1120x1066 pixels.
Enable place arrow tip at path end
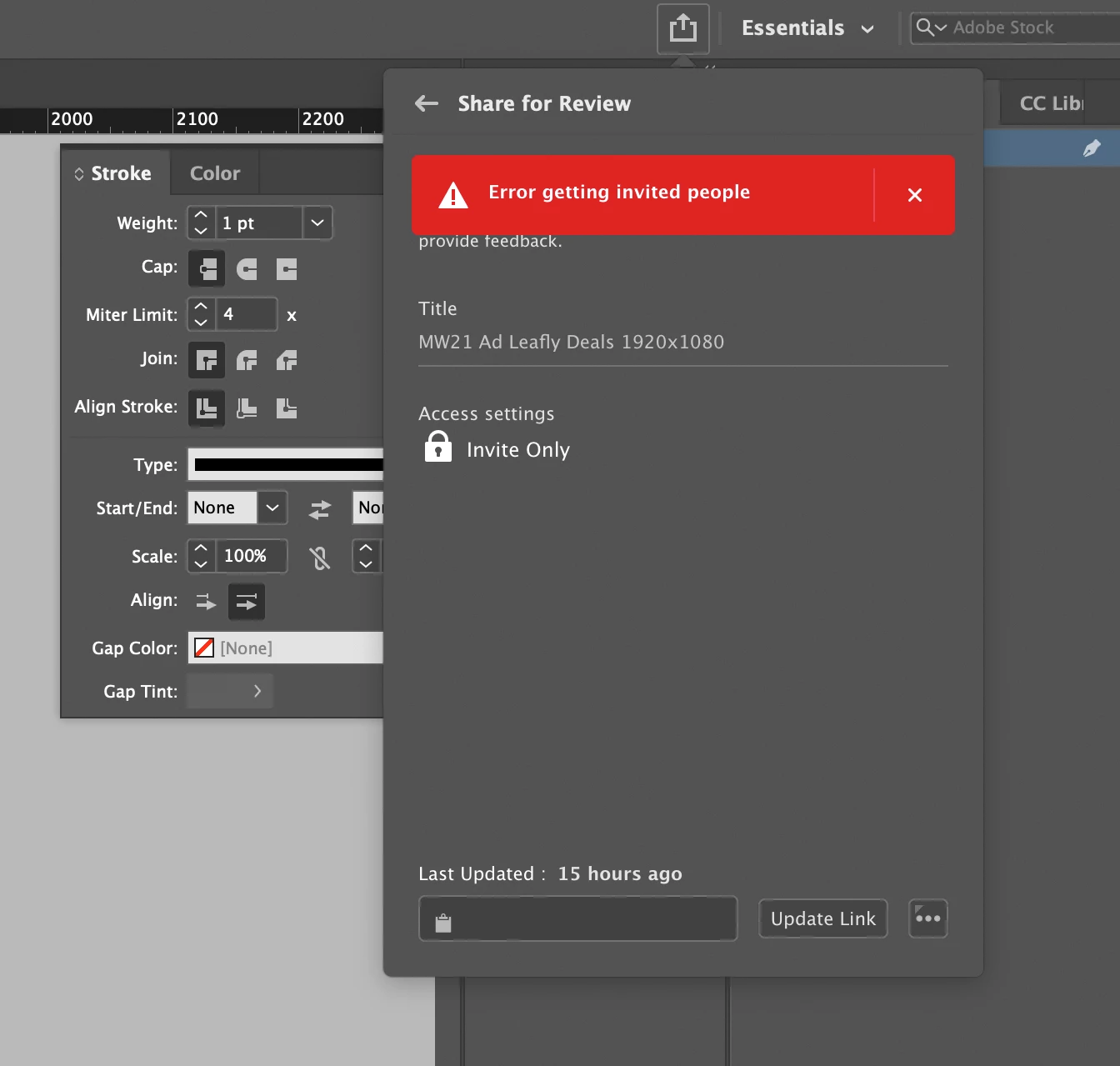tap(247, 602)
